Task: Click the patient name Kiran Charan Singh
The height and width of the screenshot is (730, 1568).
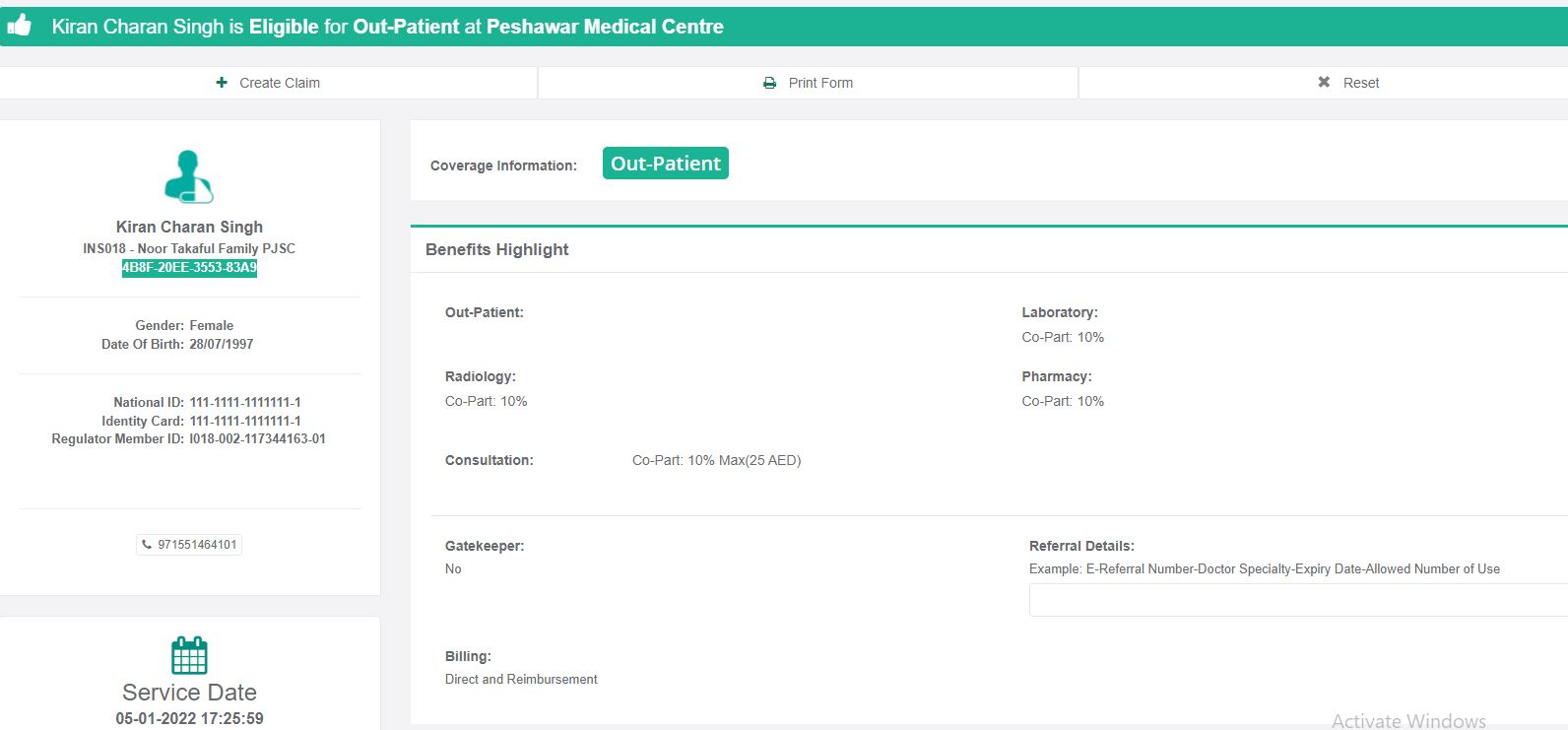Action: pos(189,228)
